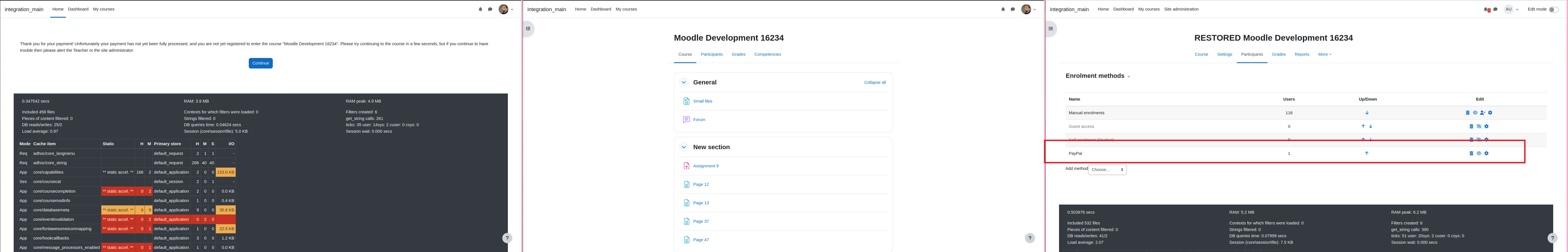Open settings gear for PayPal enrolment

[1486, 154]
